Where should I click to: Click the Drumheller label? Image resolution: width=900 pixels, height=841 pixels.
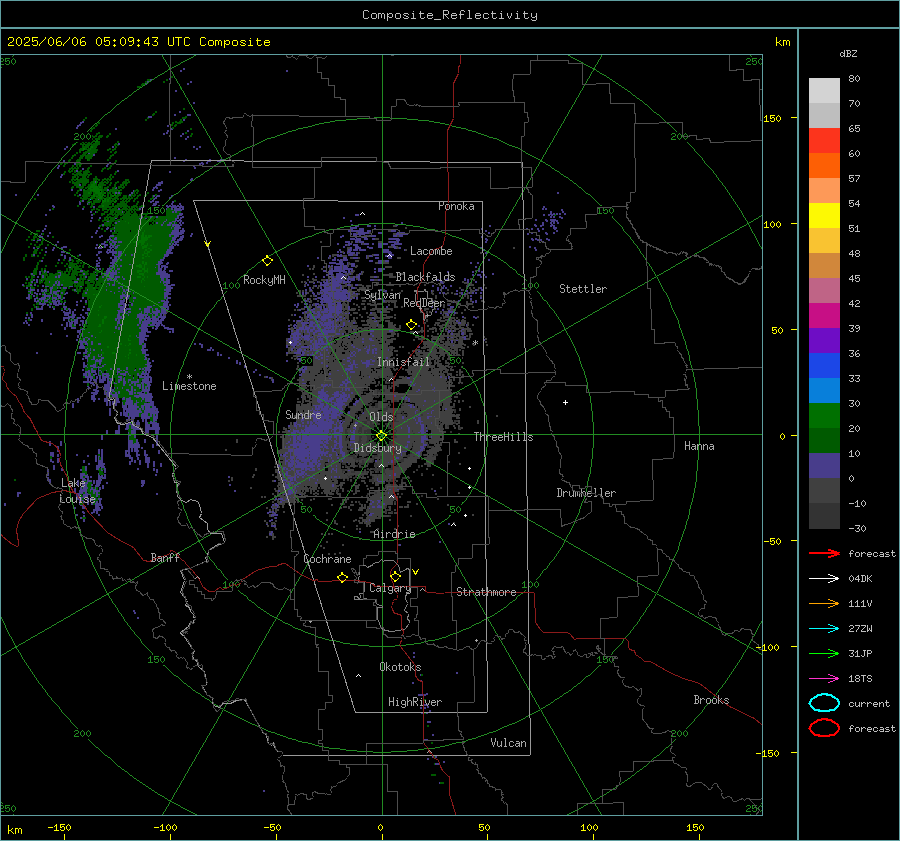(586, 493)
